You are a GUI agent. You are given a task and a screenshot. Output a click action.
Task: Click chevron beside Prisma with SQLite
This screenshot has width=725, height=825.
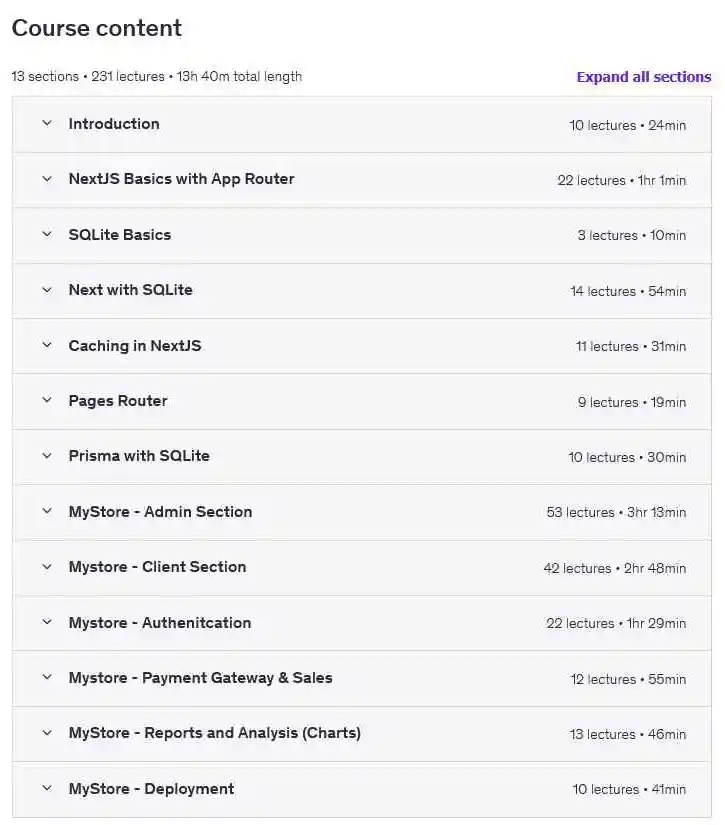[x=46, y=456]
